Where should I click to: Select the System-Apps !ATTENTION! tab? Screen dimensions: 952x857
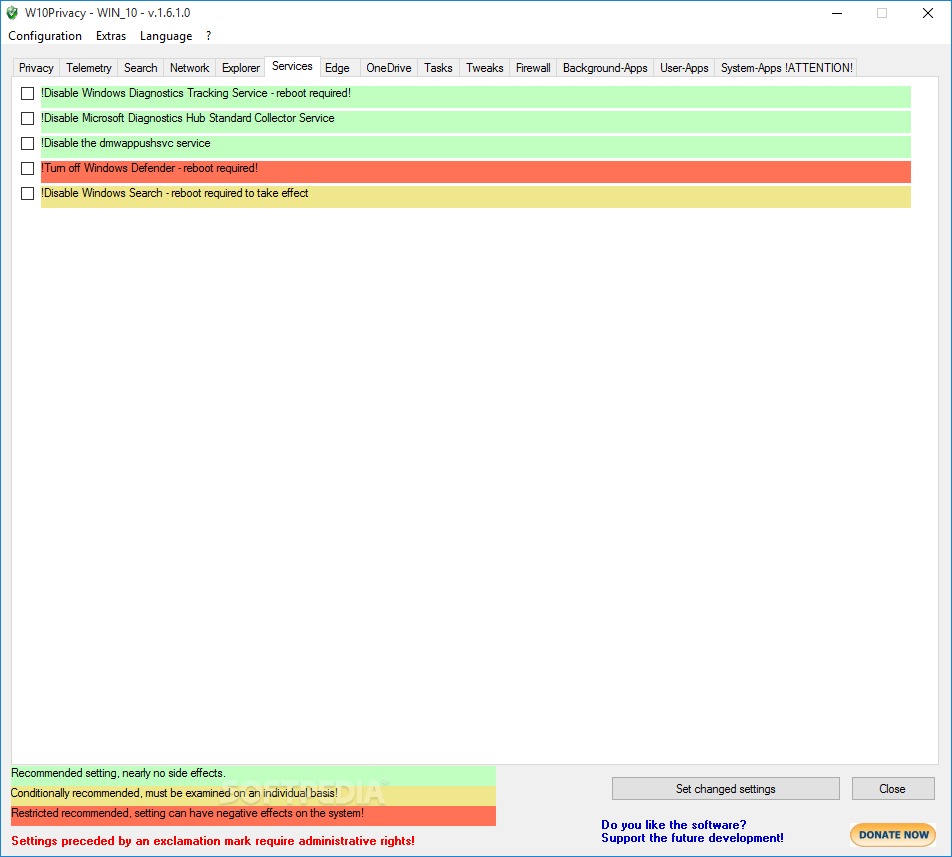(786, 68)
